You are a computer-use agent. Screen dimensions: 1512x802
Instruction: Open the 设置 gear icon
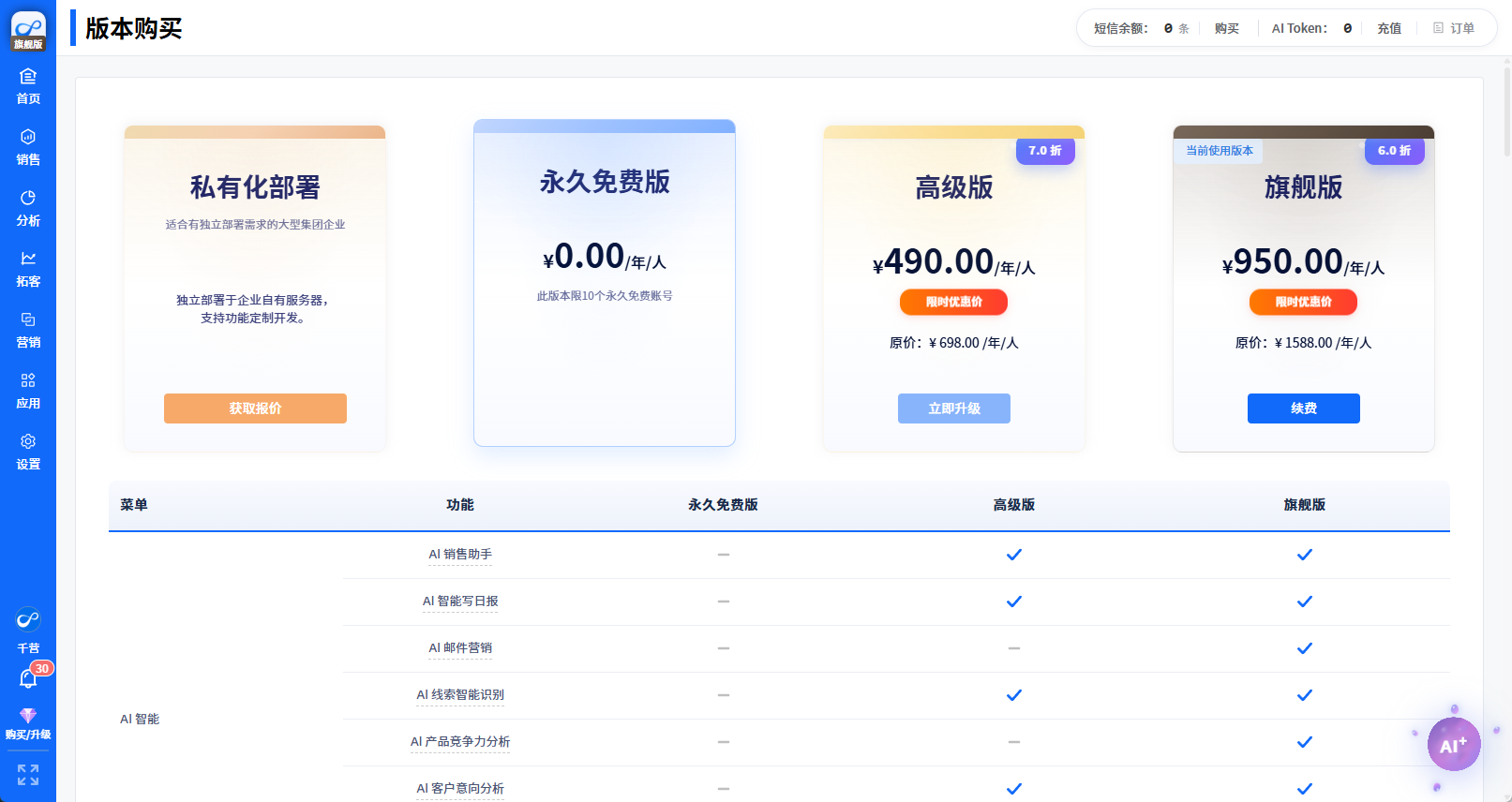tap(28, 442)
